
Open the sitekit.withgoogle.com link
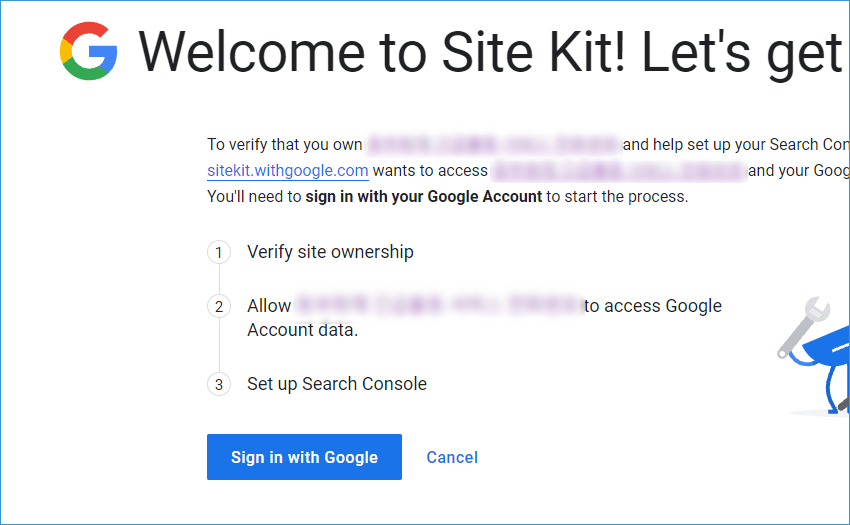(288, 170)
